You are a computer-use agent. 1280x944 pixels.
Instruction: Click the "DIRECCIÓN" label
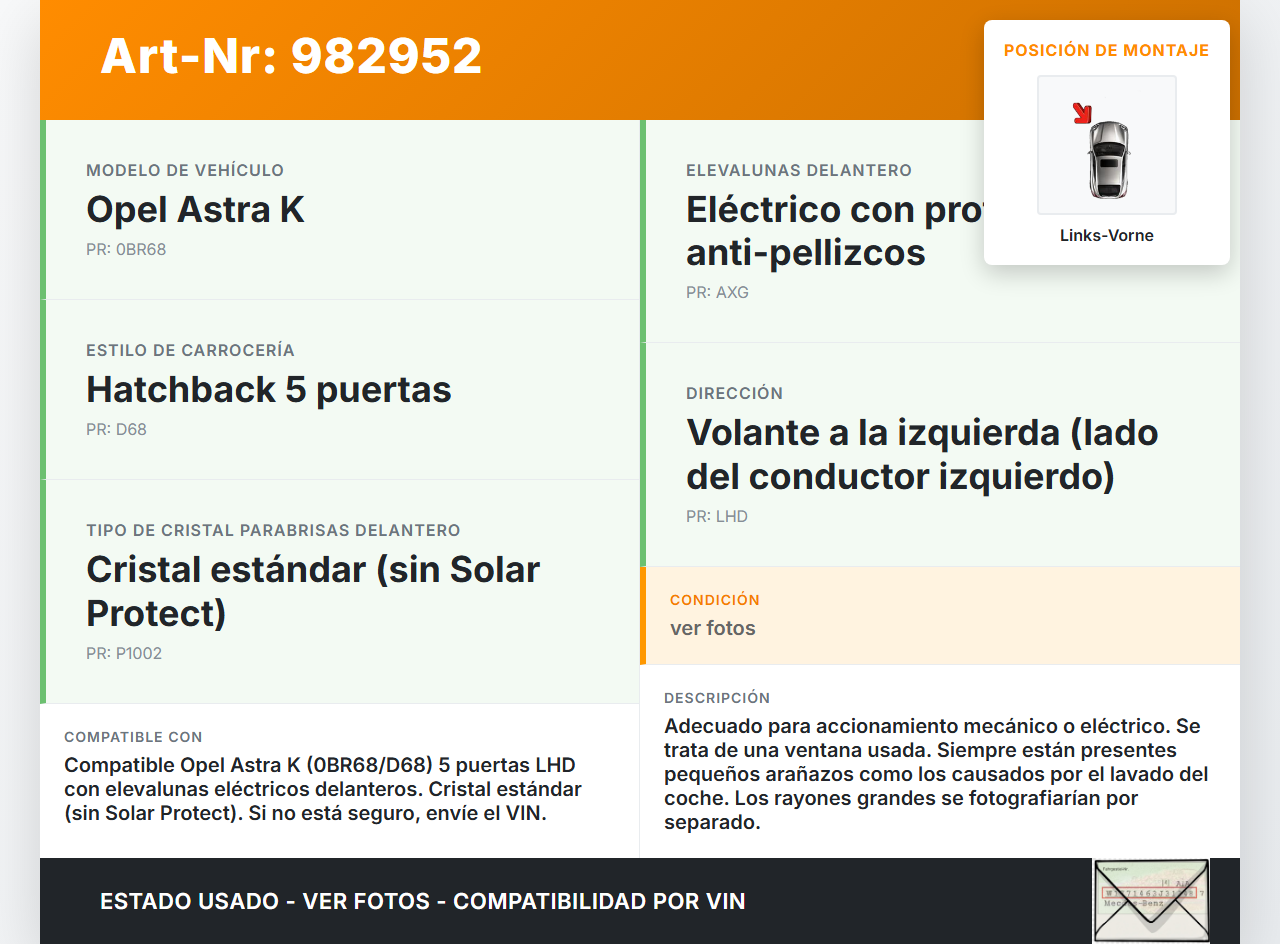pos(734,394)
